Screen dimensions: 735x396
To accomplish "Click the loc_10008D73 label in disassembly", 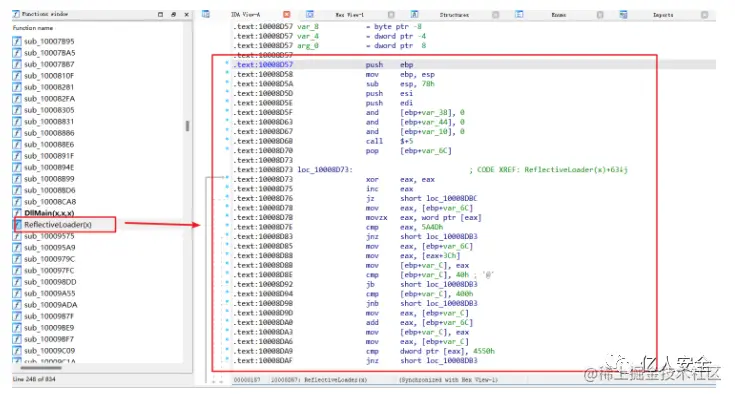I will click(x=325, y=169).
